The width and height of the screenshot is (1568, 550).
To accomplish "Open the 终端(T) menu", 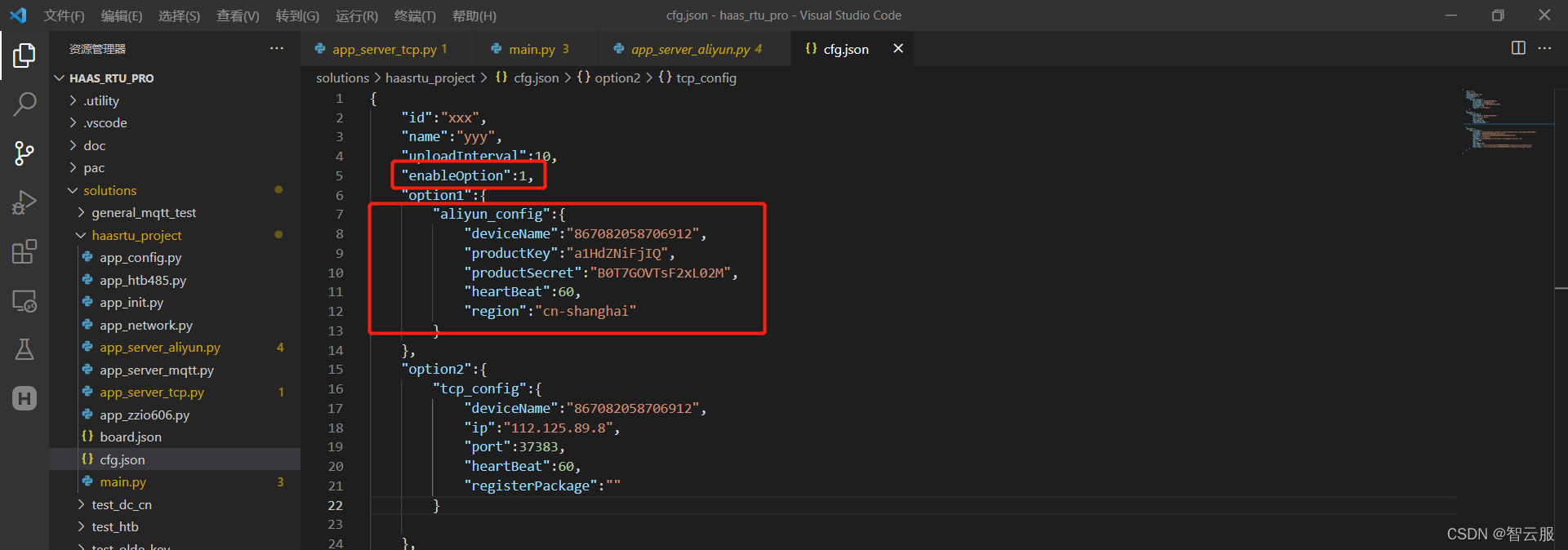I will (x=415, y=16).
